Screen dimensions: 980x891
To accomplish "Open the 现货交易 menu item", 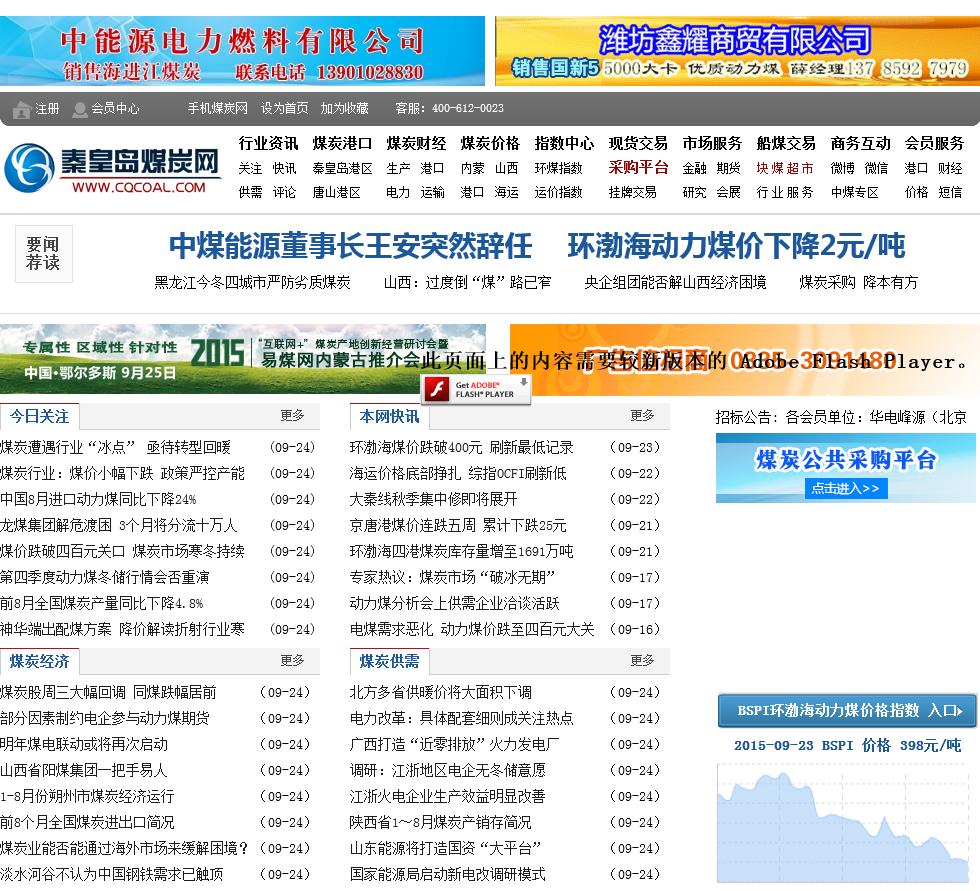I will click(638, 144).
